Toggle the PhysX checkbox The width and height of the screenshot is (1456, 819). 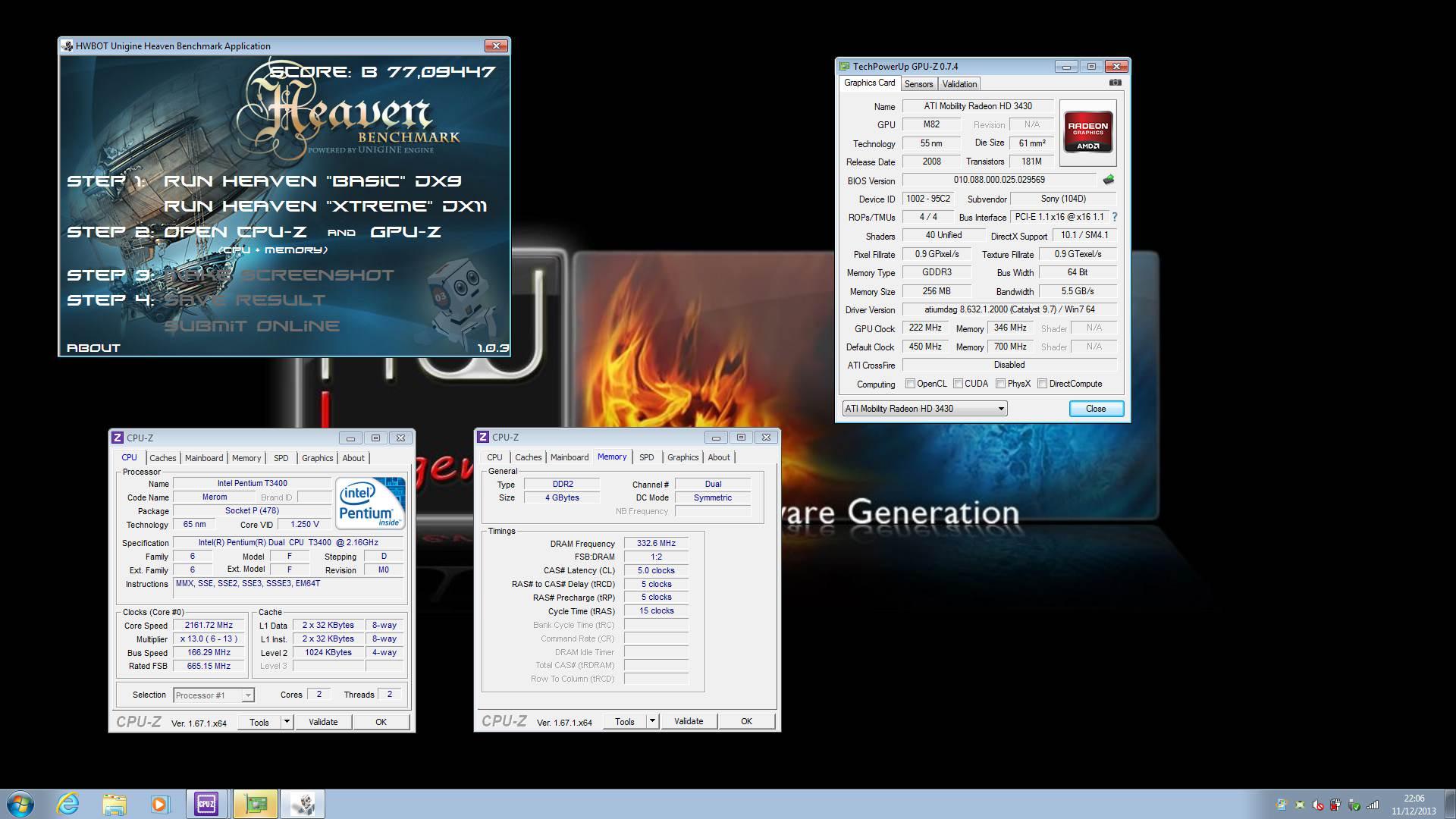tap(1000, 384)
